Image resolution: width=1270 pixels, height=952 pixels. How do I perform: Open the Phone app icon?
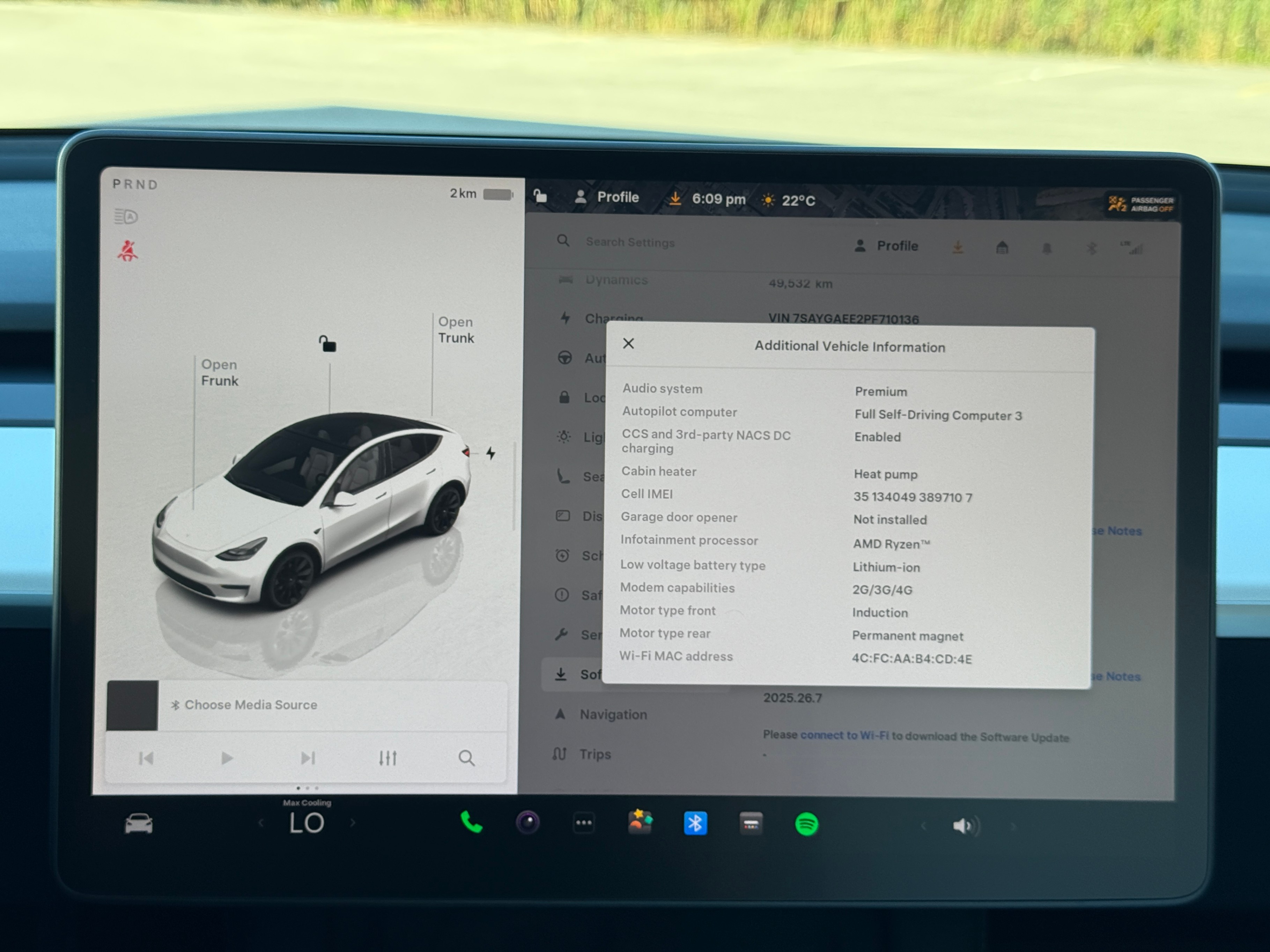(471, 822)
